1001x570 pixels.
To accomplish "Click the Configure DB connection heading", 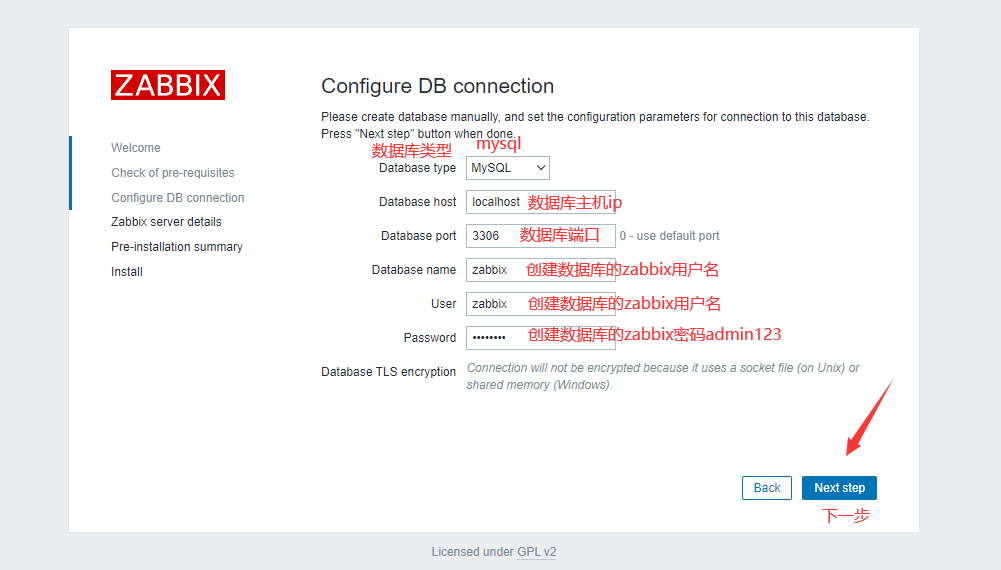I will point(437,86).
